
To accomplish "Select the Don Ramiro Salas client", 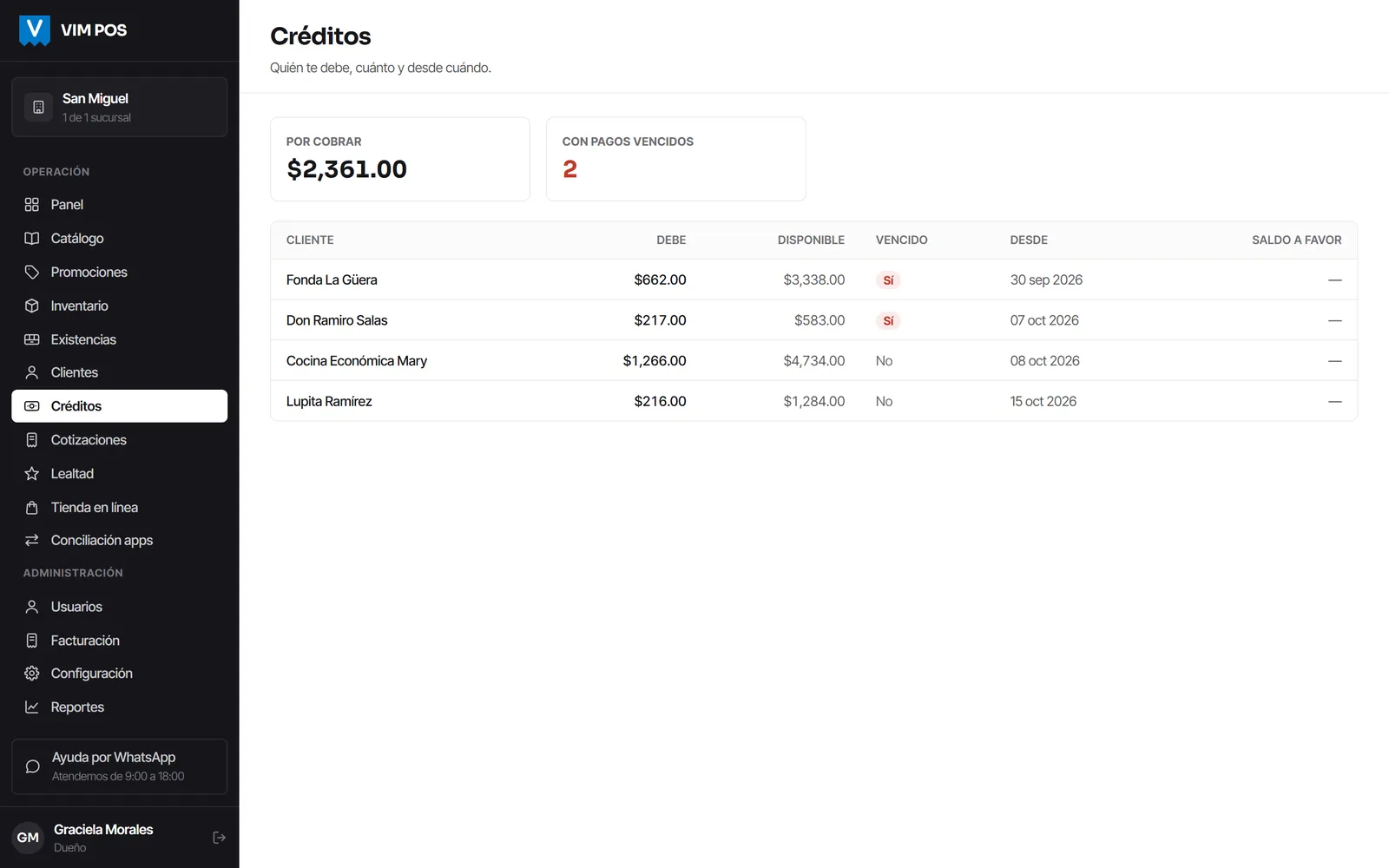I will [813, 320].
